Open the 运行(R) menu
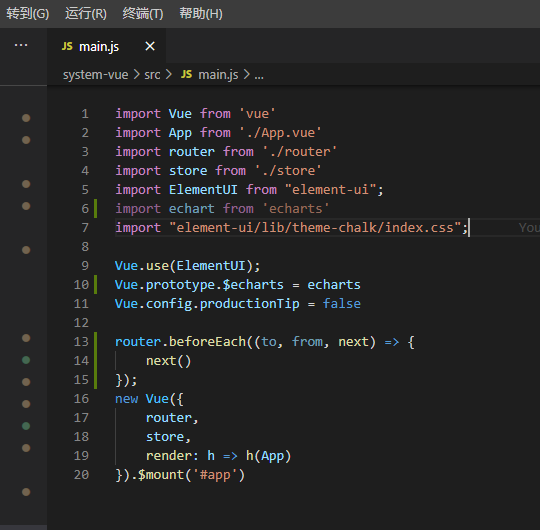Viewport: 540px width, 530px height. (x=86, y=14)
